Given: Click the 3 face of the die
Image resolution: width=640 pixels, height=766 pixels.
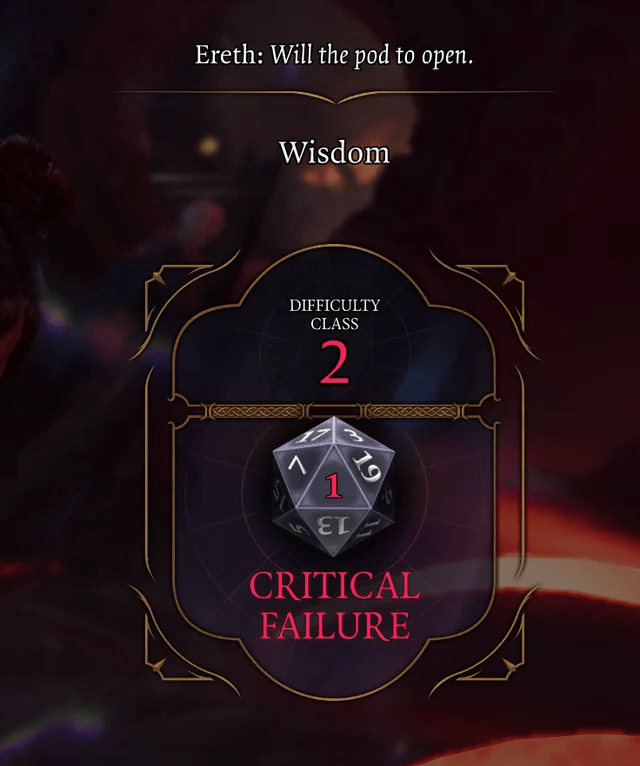Looking at the screenshot, I should pyautogui.click(x=349, y=434).
